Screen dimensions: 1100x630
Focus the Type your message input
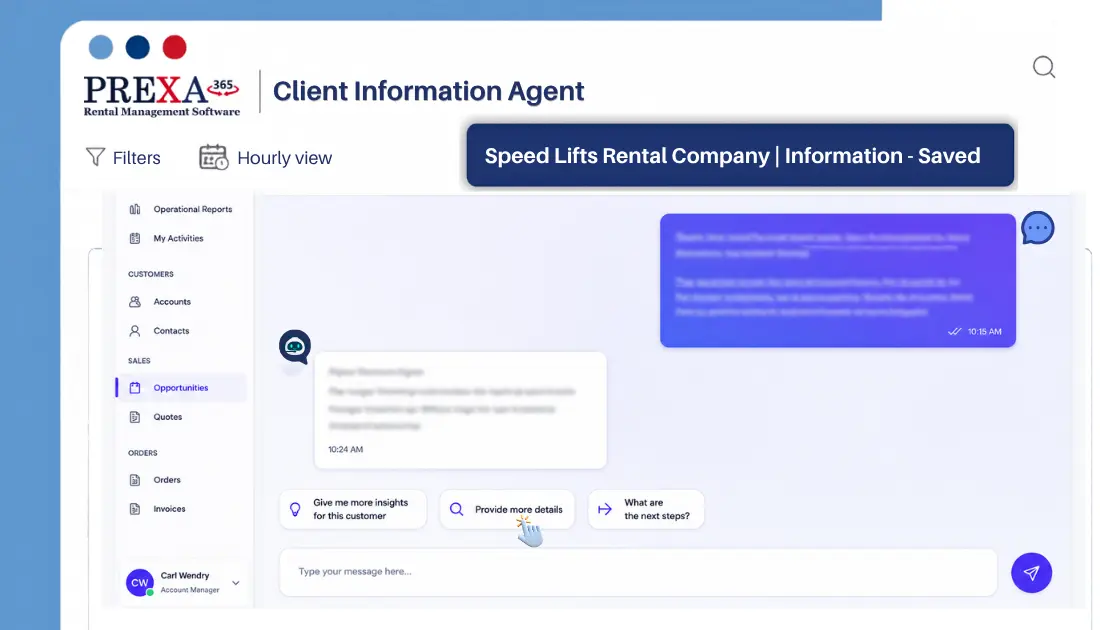638,572
